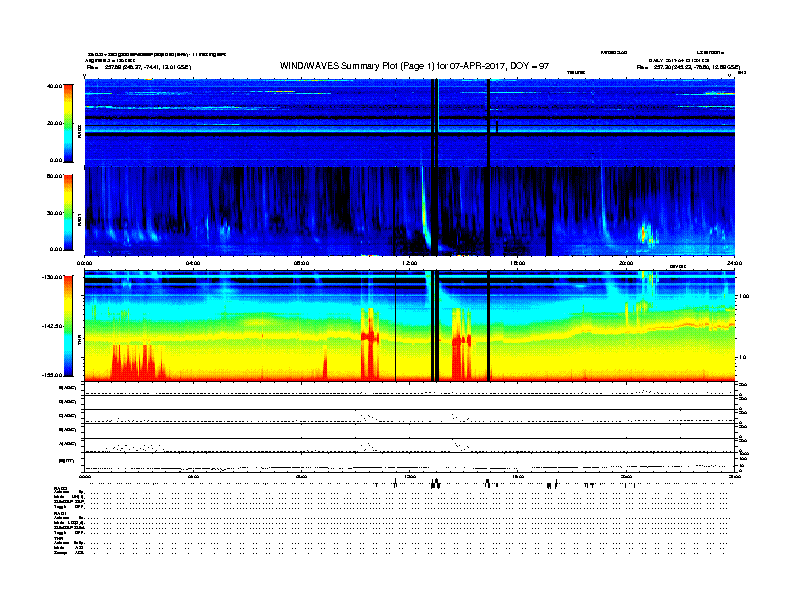Click the RAD2 heading in the bottom status block
Screen dimensions: 792x612
point(60,489)
